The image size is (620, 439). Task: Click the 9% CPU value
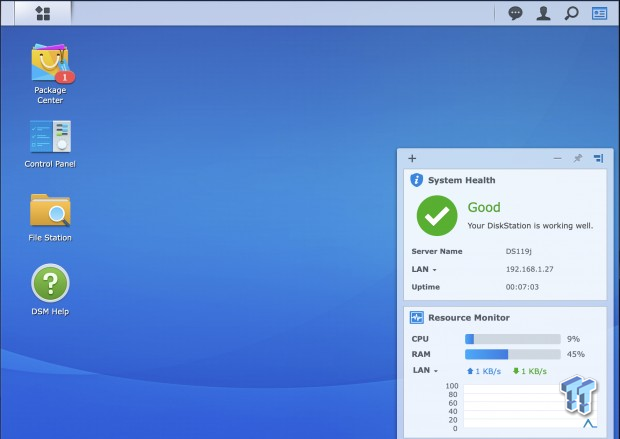573,339
